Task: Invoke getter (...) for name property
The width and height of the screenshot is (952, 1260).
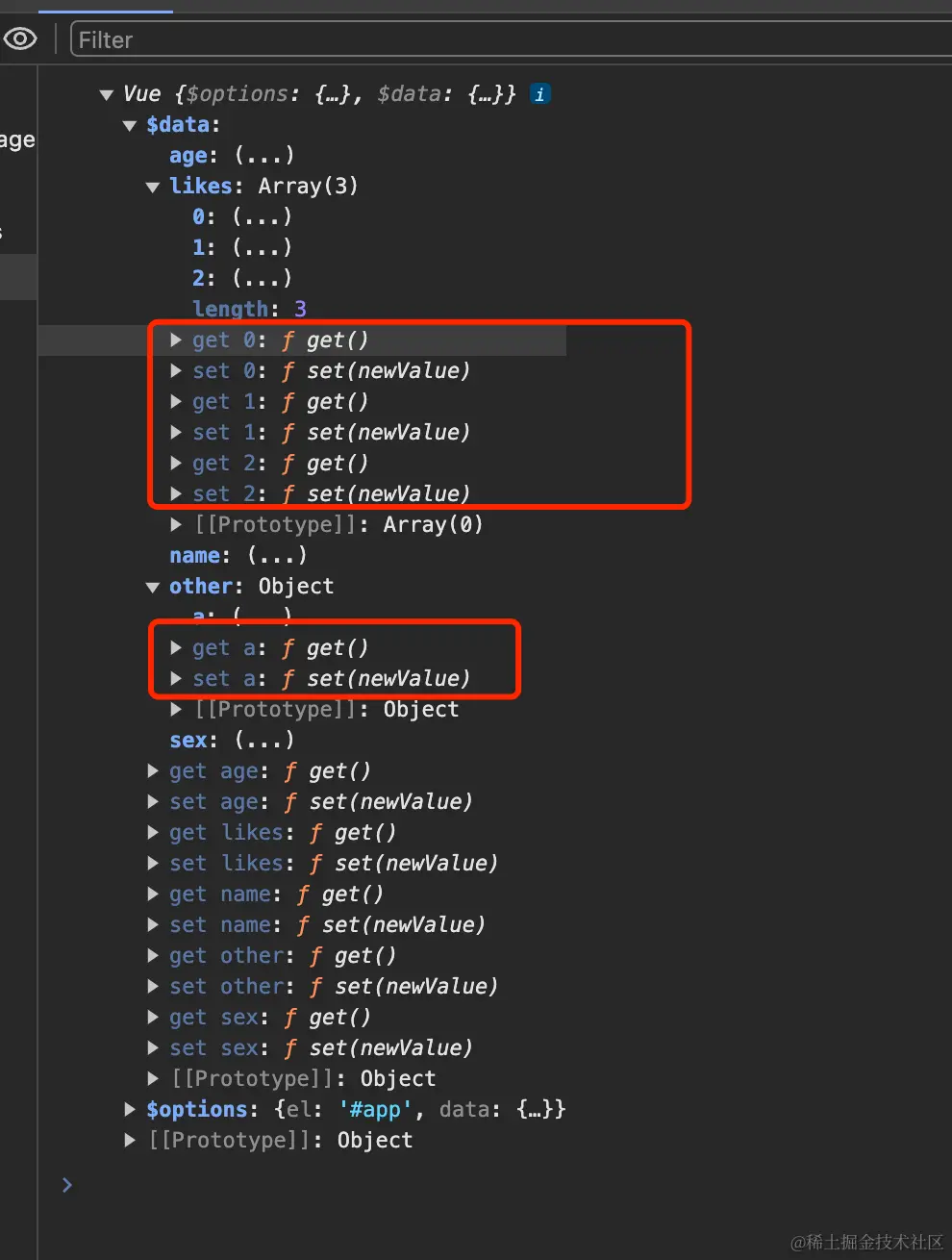Action: (x=277, y=556)
